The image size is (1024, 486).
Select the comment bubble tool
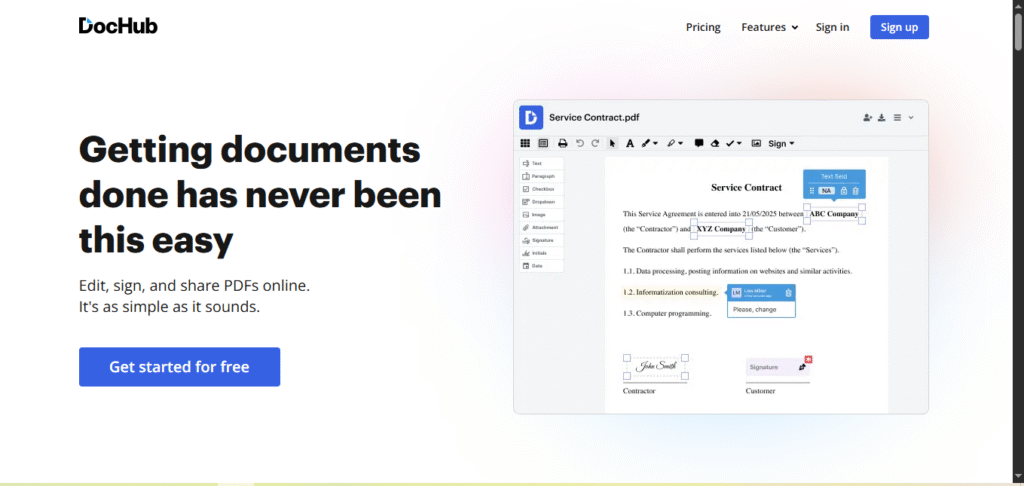coord(698,144)
